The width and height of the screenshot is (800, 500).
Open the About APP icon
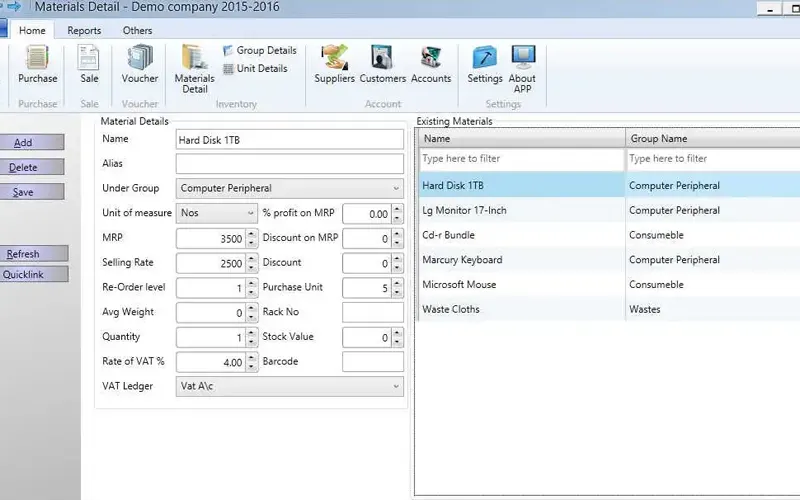pyautogui.click(x=522, y=69)
